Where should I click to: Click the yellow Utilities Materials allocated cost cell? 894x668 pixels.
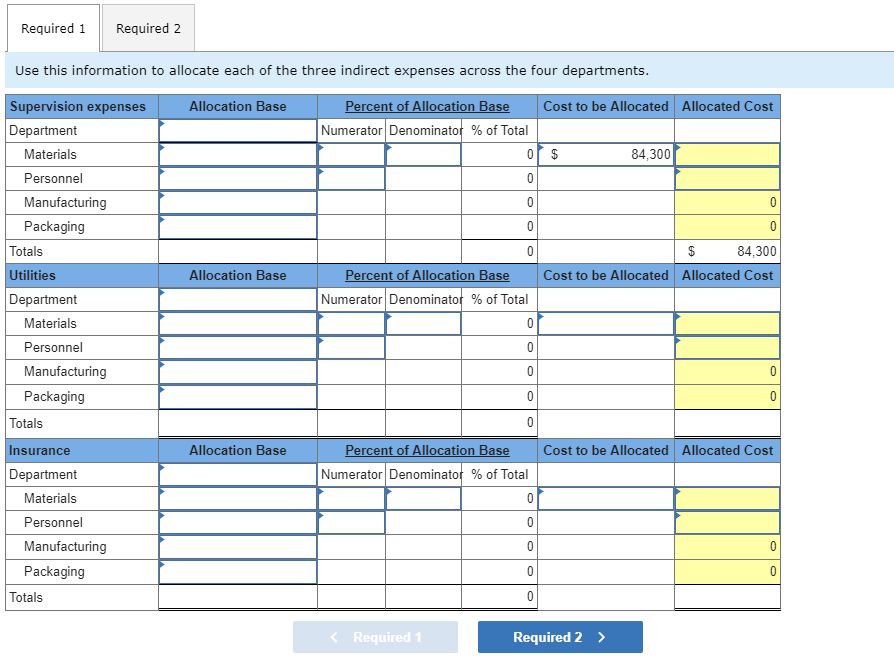727,323
